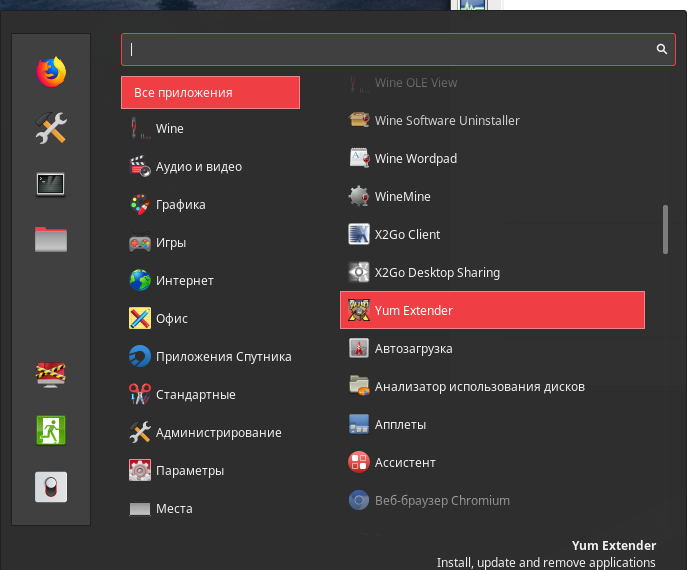
Task: Click the disk usage analyzer icon
Action: [359, 386]
